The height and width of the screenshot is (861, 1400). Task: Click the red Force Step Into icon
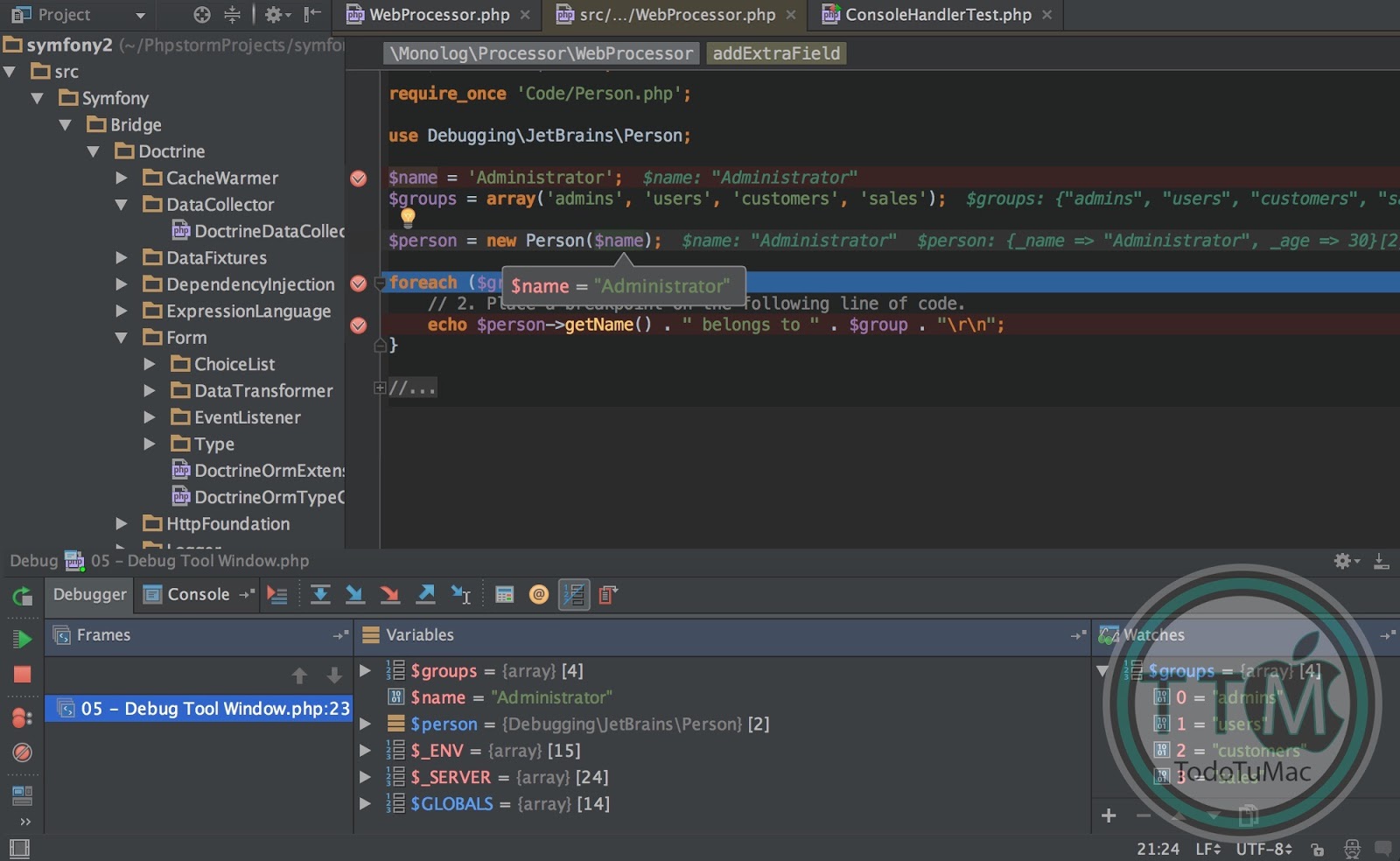(390, 595)
